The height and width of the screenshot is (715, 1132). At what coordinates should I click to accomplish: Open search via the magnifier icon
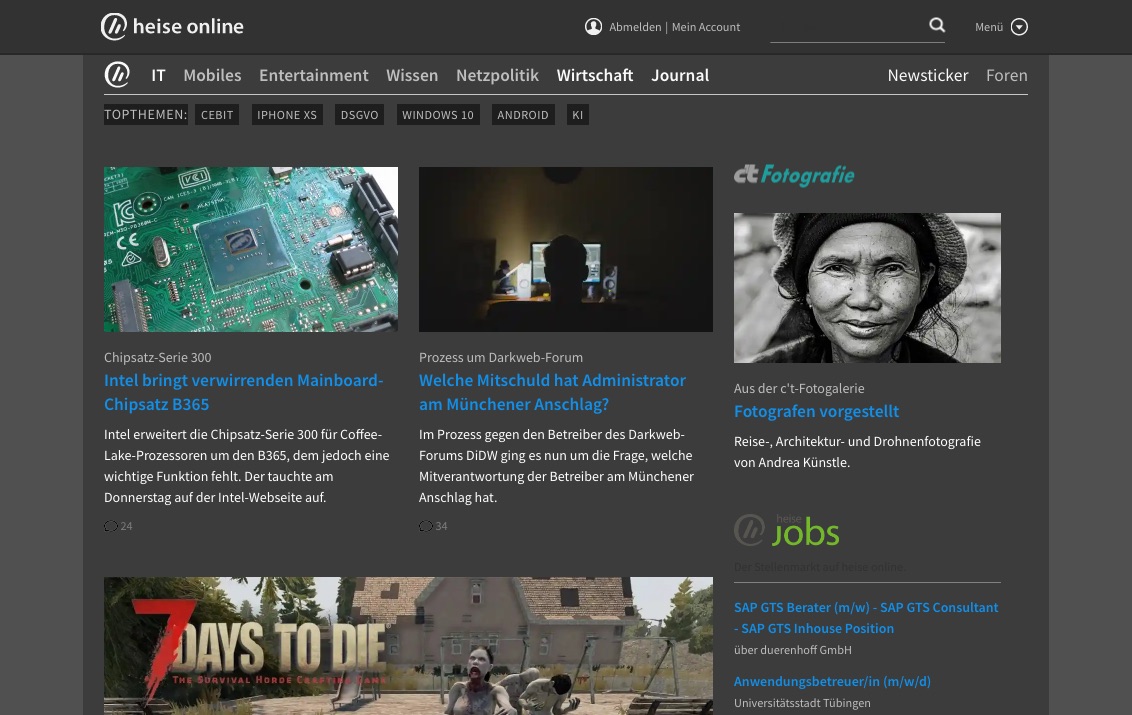937,25
